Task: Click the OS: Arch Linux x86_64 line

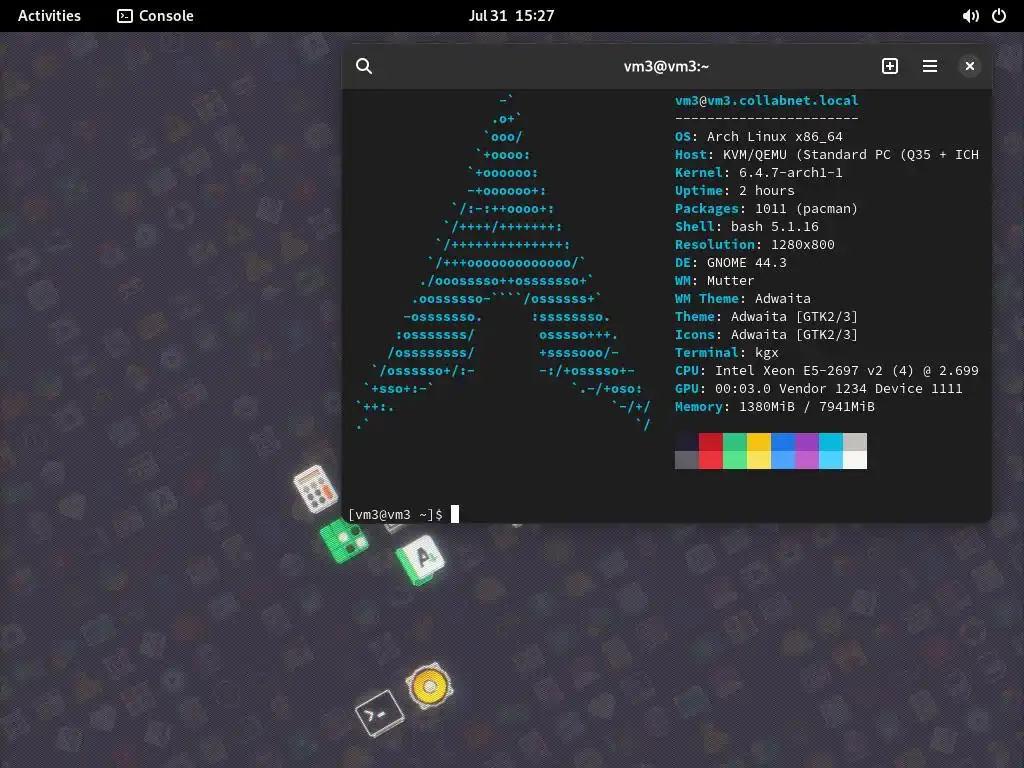Action: point(759,136)
